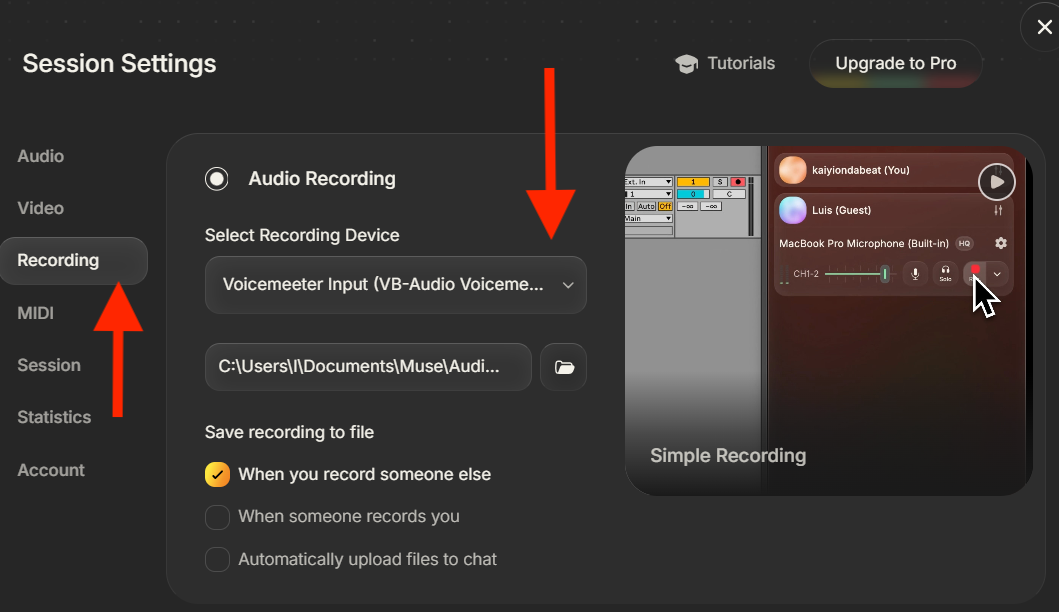Click the Tutorials graduation cap icon
Image resolution: width=1059 pixels, height=612 pixels.
pos(687,63)
